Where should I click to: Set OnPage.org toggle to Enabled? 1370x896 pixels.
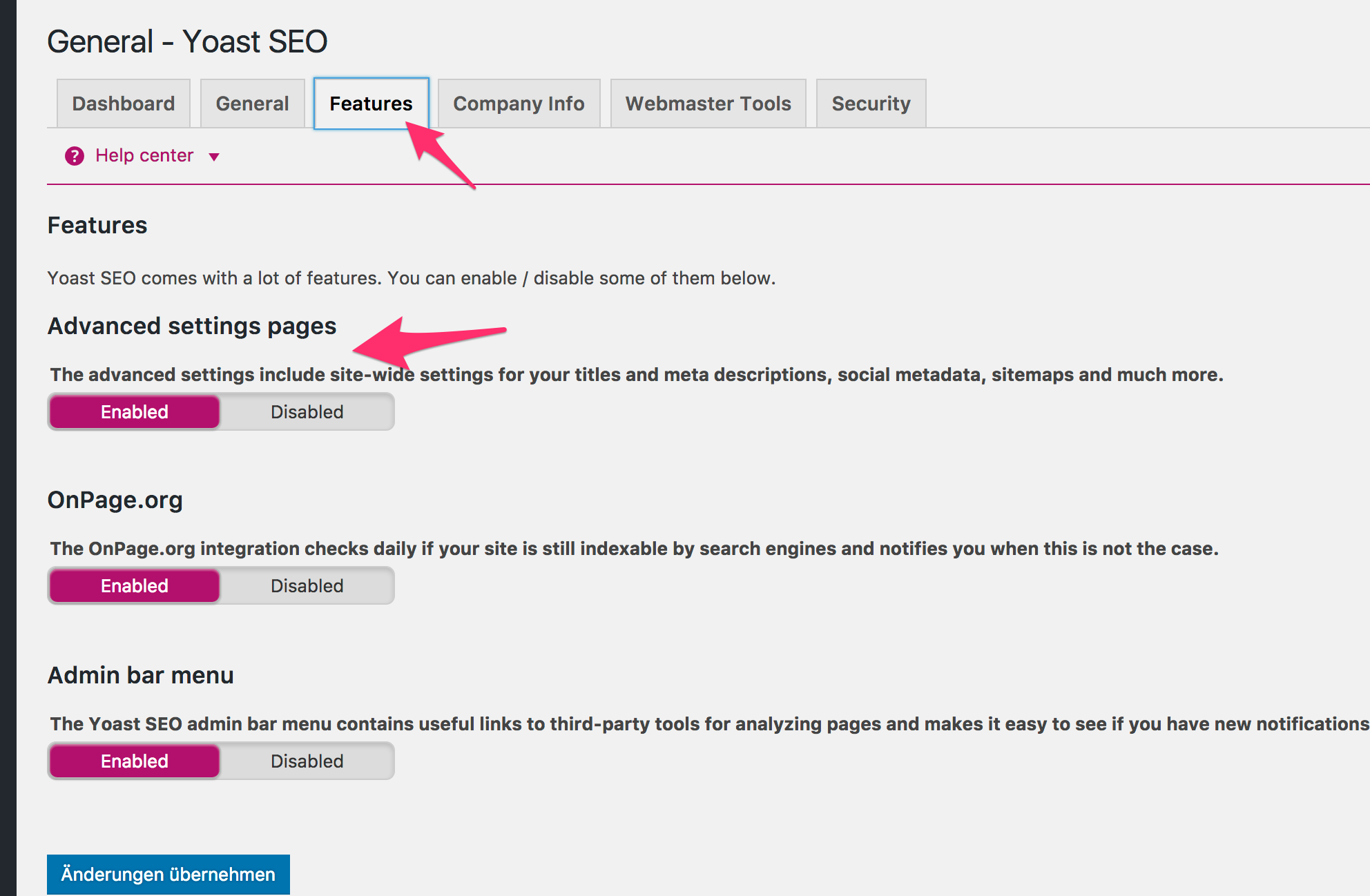pos(135,586)
